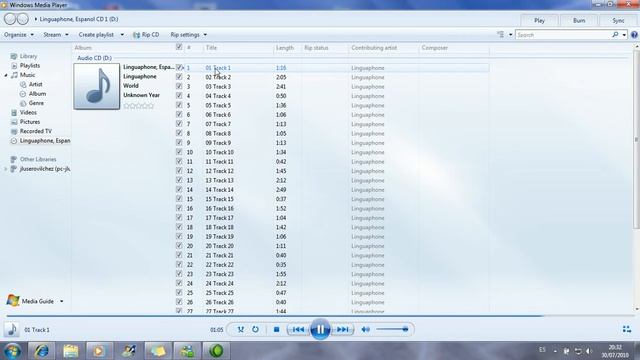The width and height of the screenshot is (640, 360).
Task: Uncheck the checkbox for Track 5
Action: tap(179, 104)
